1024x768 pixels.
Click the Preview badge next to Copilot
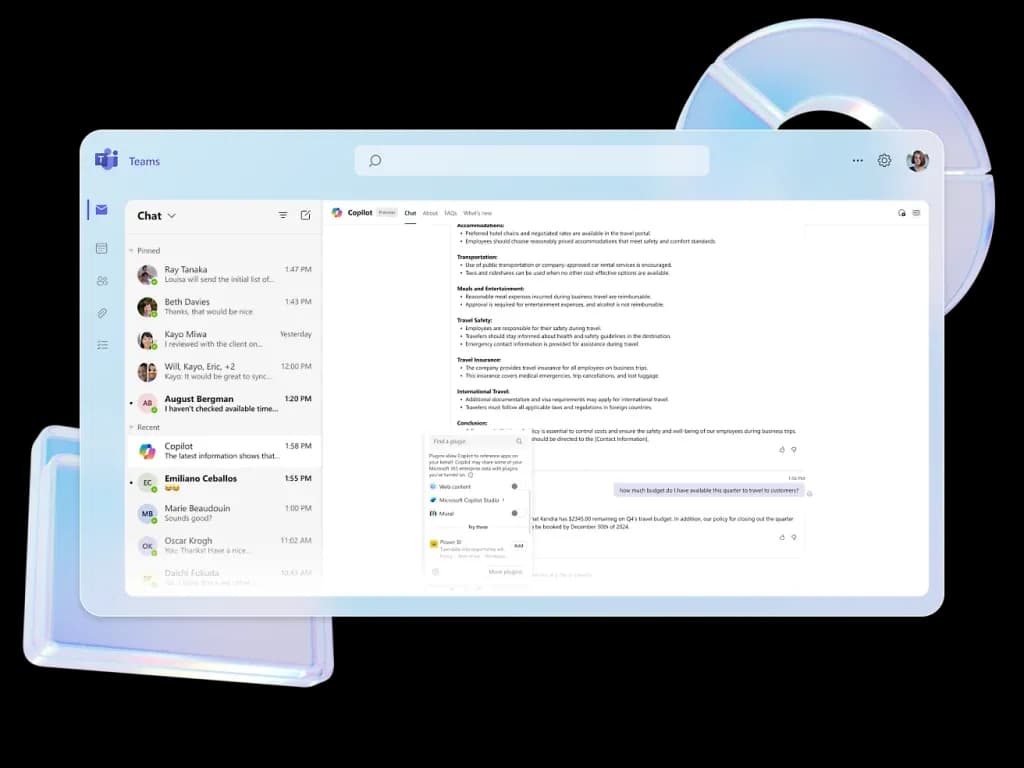(x=387, y=212)
